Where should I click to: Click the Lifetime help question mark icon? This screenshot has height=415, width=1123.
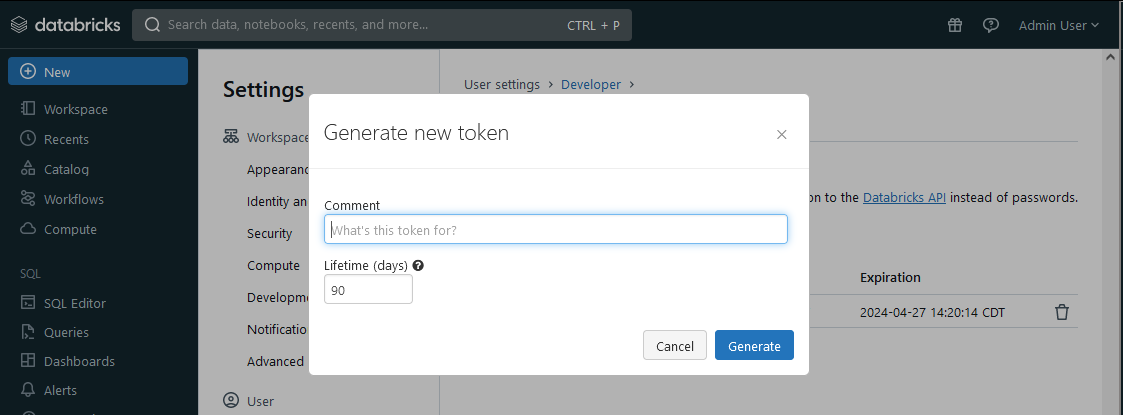(418, 266)
